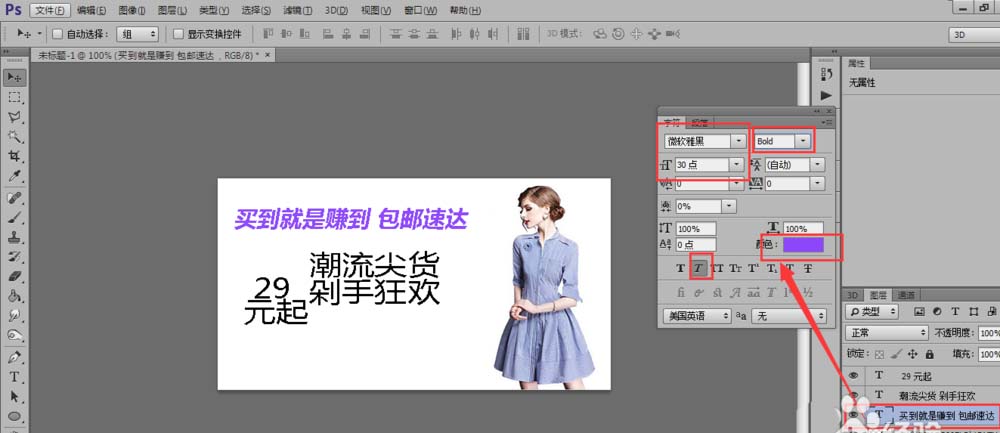Image resolution: width=1000 pixels, height=433 pixels.
Task: Select the Move tool in the toolbox
Action: 14,77
